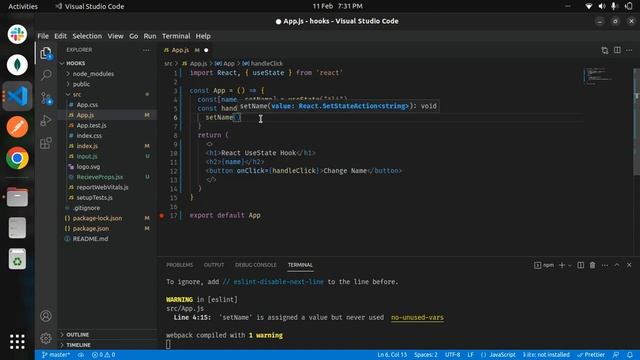
Task: Open the Extensions view
Action: tap(46, 143)
